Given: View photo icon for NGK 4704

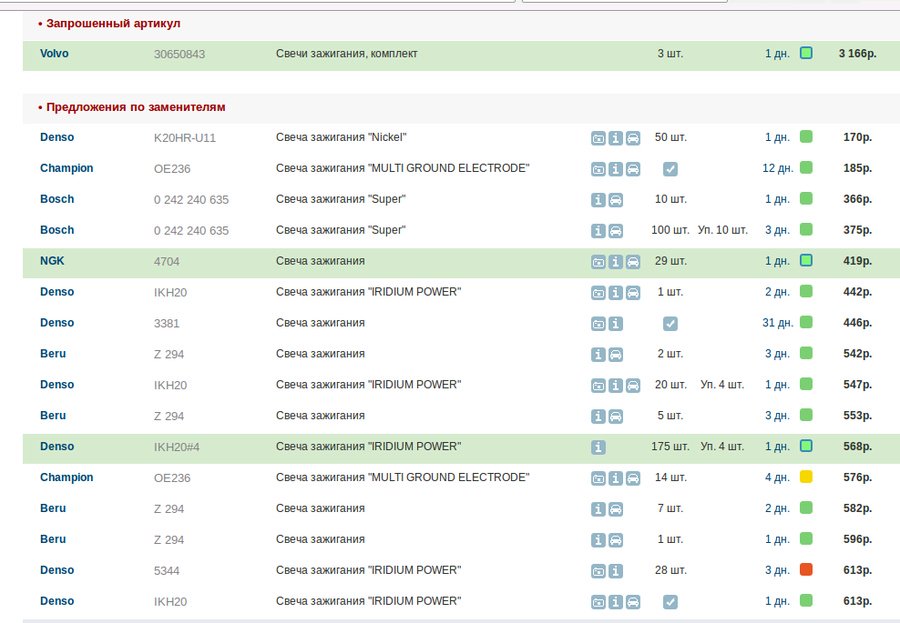Looking at the screenshot, I should [x=598, y=262].
